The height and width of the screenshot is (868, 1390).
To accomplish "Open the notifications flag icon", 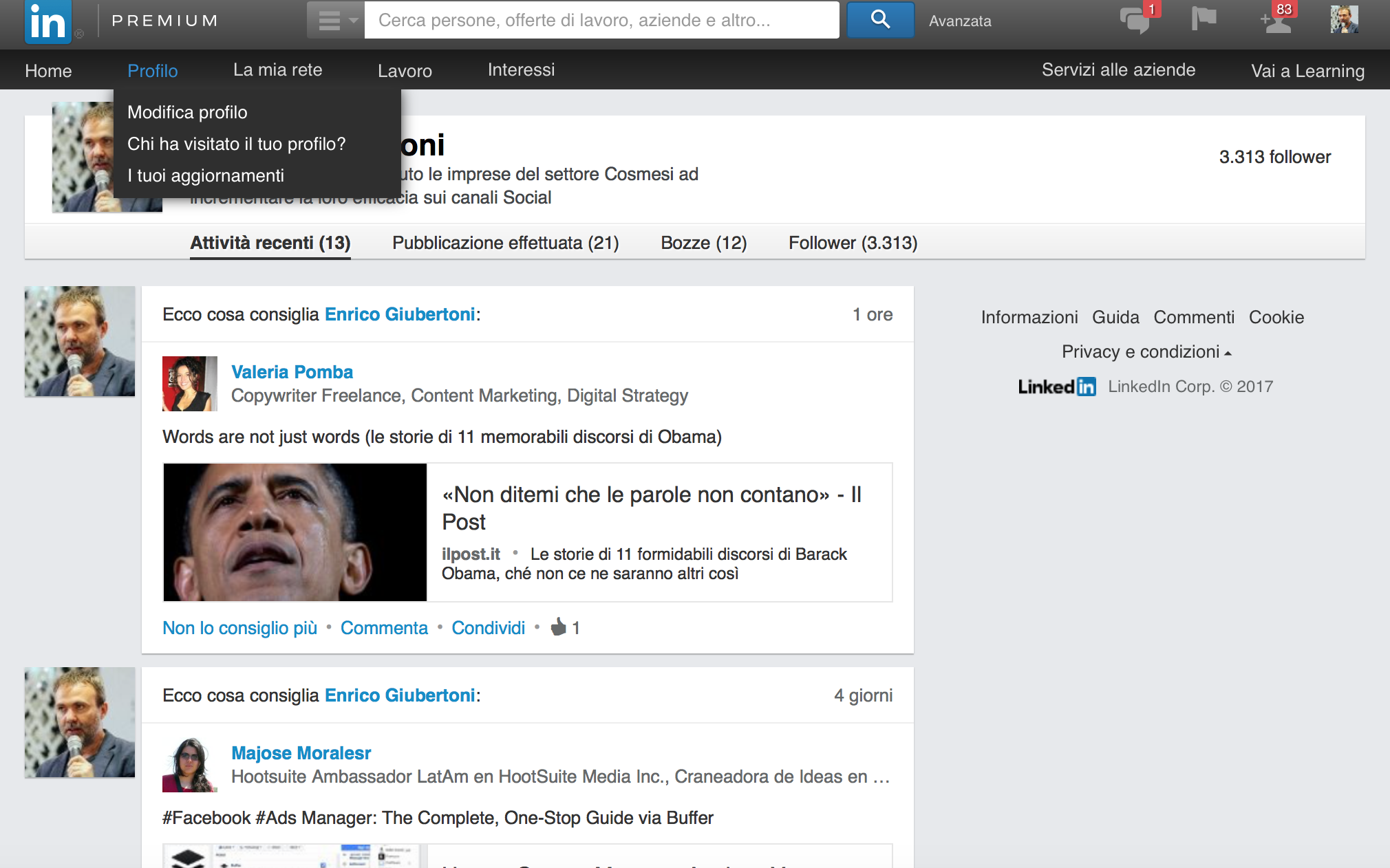I will click(1204, 19).
